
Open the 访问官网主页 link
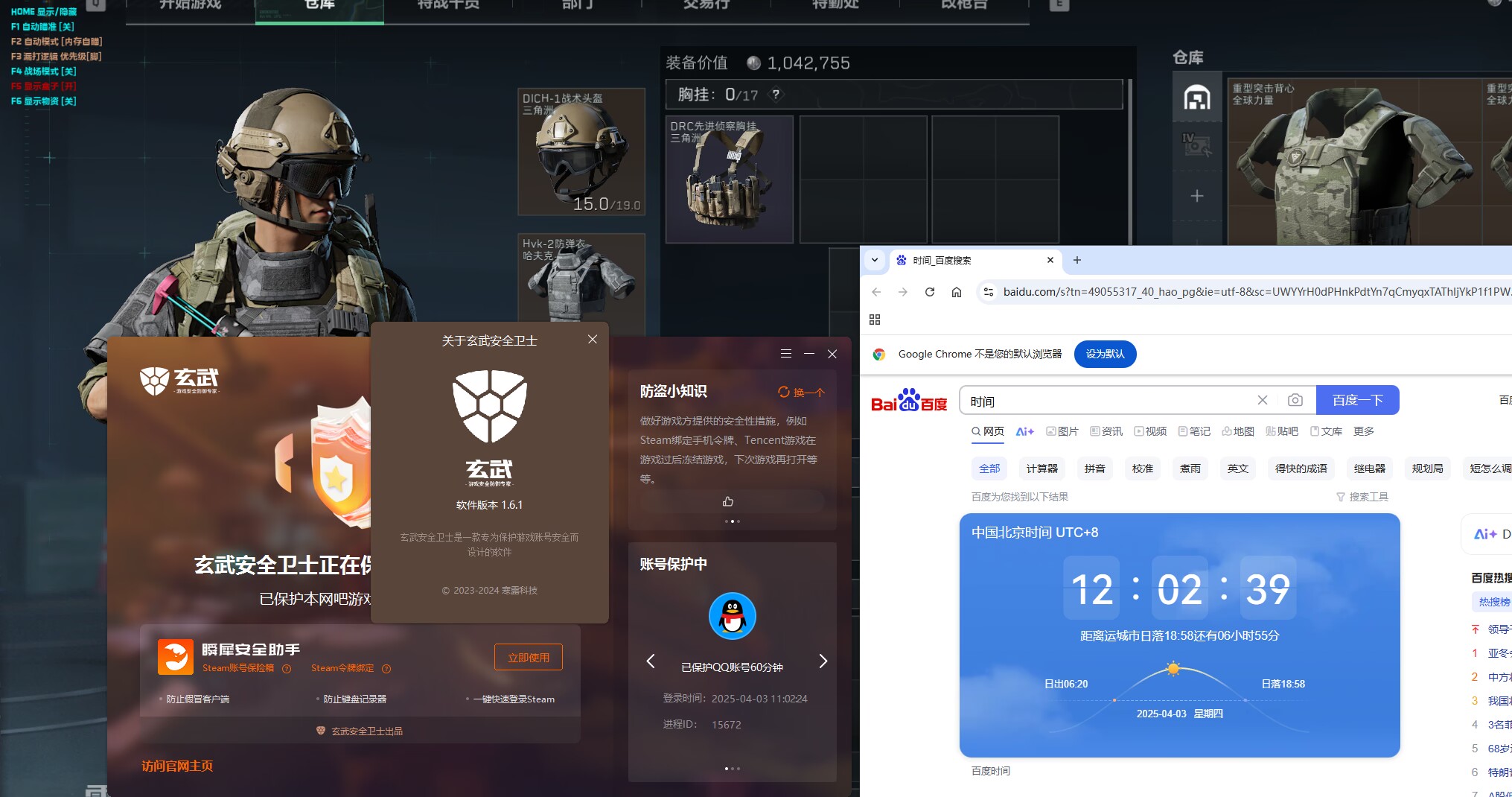click(177, 766)
